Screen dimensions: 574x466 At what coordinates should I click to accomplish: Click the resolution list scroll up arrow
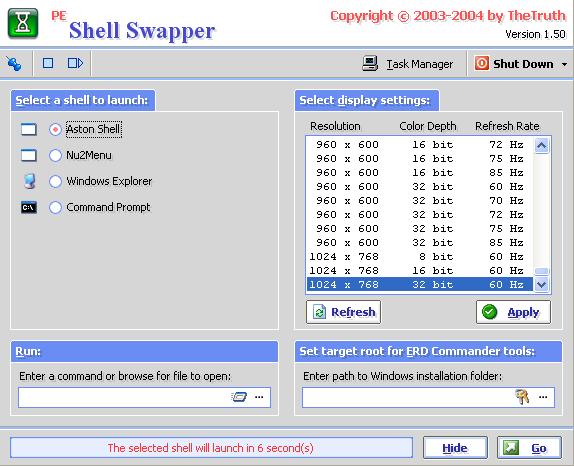(541, 146)
